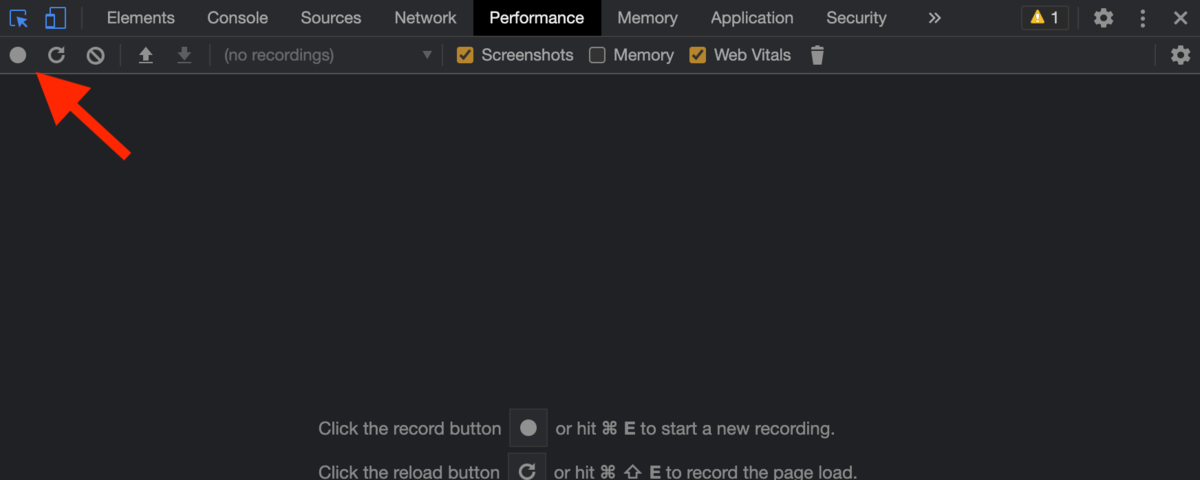The width and height of the screenshot is (1200, 480).
Task: Open capture settings gear in Performance toolbar
Action: coord(1180,55)
